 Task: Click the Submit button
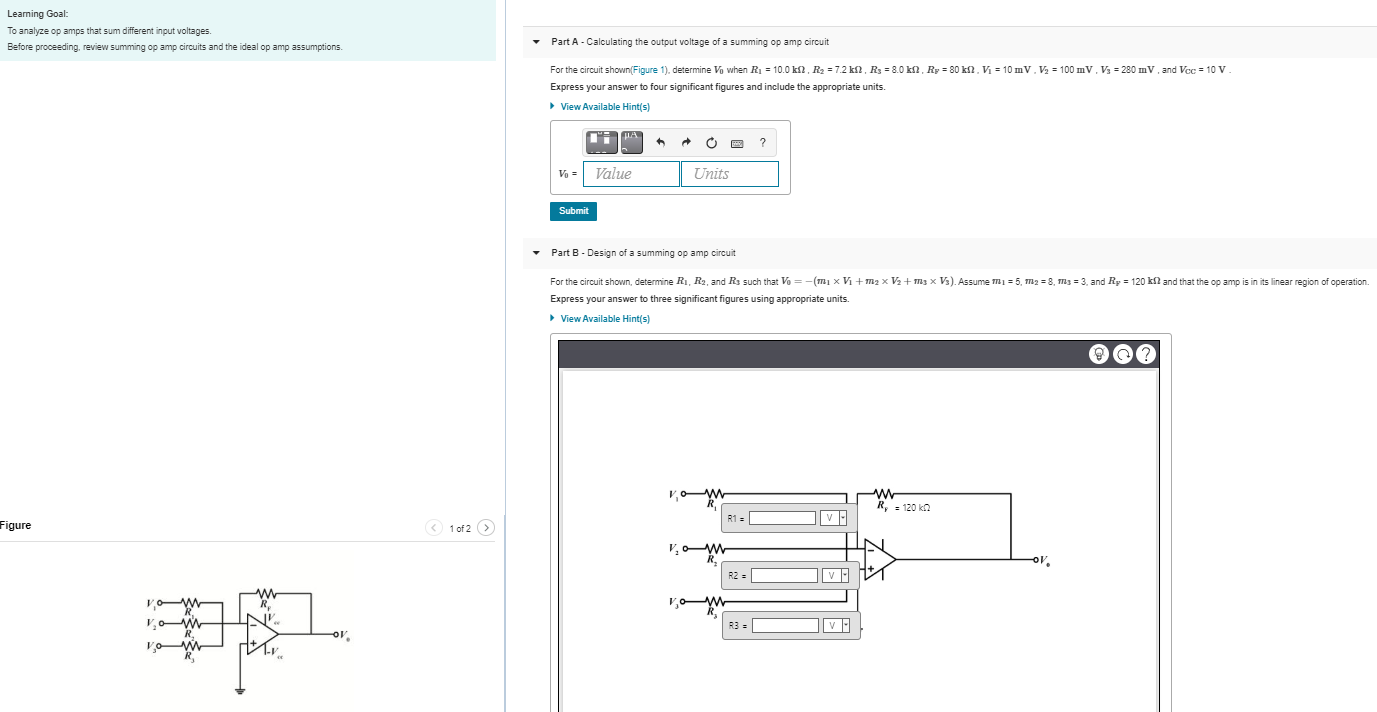coord(572,211)
